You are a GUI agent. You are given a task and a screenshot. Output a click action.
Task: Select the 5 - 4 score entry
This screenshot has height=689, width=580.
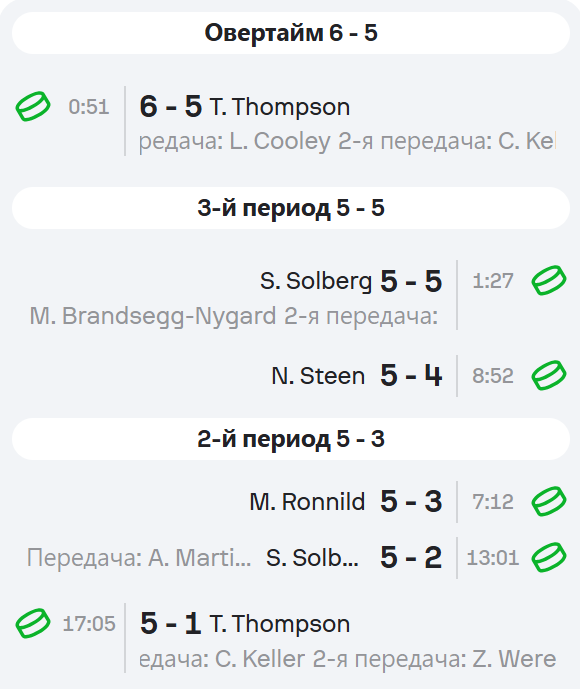(x=411, y=376)
